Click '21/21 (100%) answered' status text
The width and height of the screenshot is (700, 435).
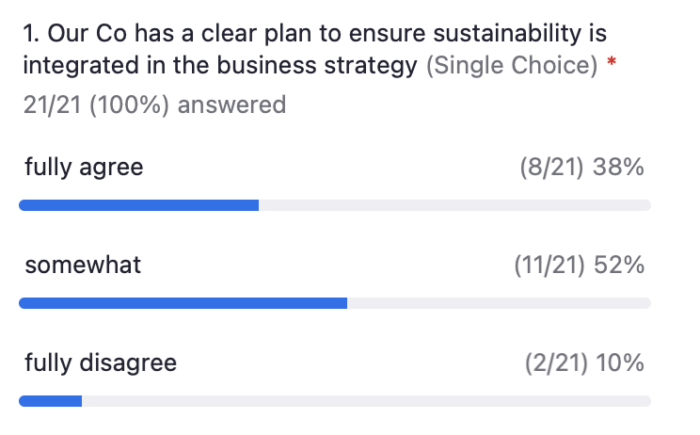click(154, 105)
